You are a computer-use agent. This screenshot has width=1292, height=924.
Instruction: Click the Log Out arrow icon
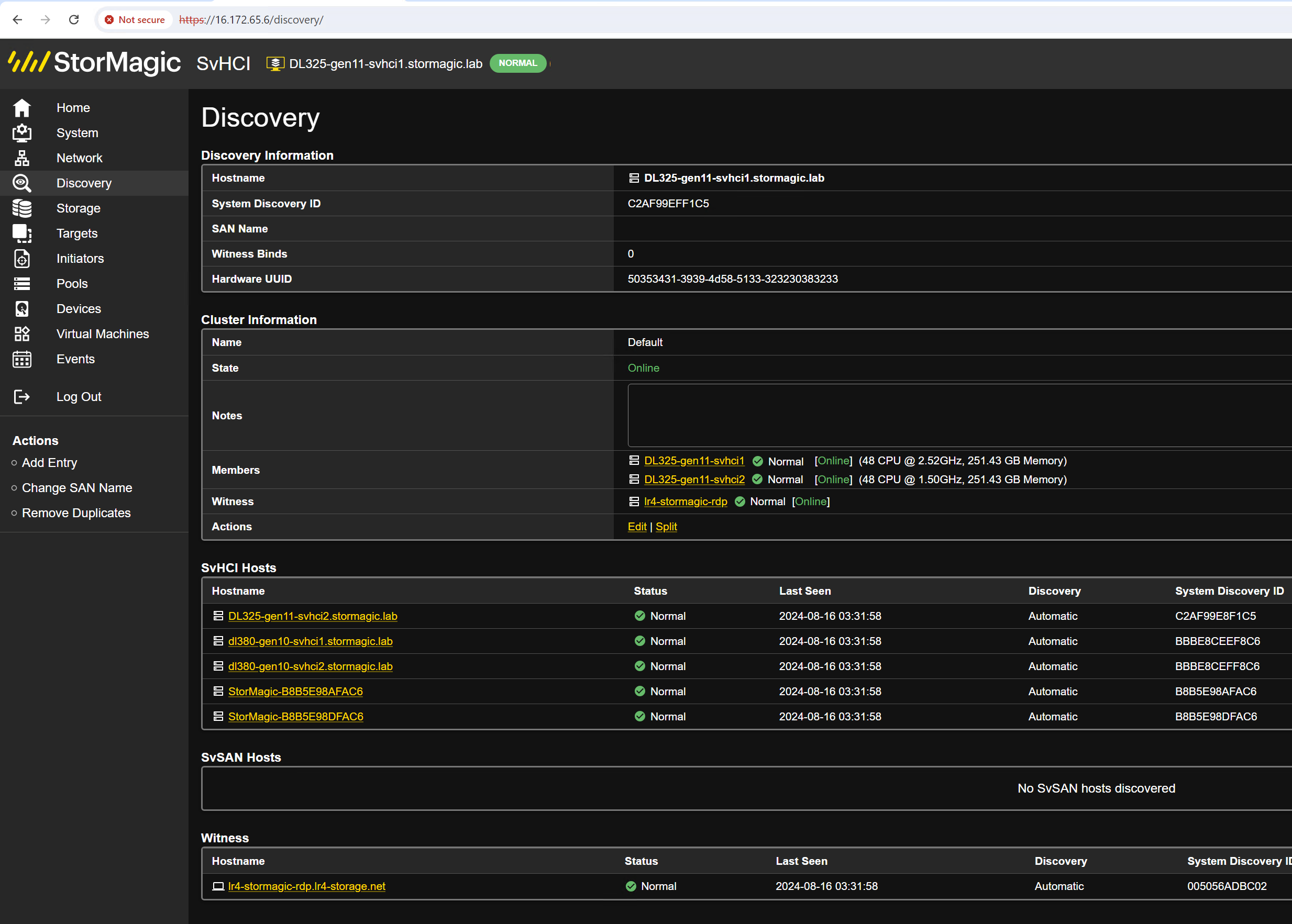point(21,397)
